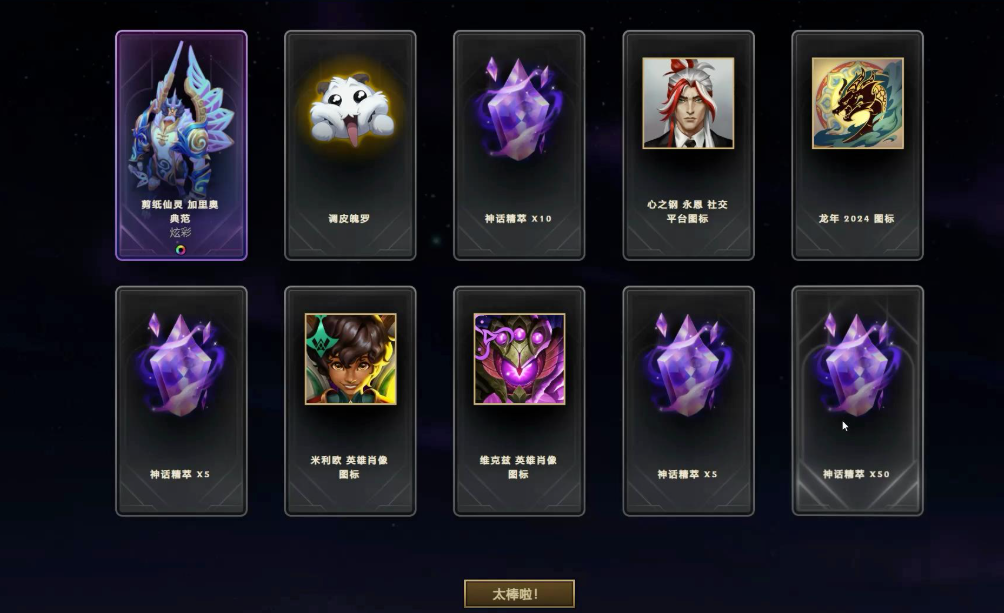Click the 神话精萃 X10 label text
1004x613 pixels.
(x=519, y=219)
